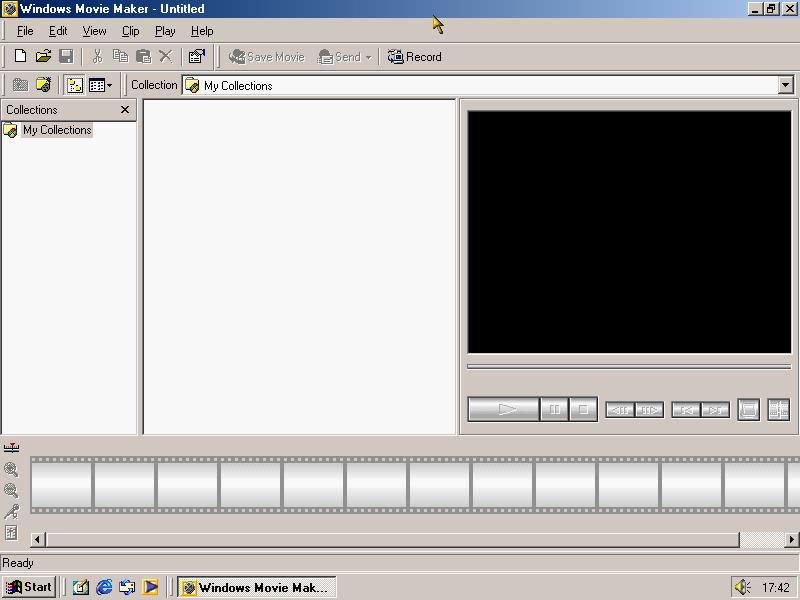Screen dimensions: 800x600
Task: Open the Play menu
Action: 165,31
